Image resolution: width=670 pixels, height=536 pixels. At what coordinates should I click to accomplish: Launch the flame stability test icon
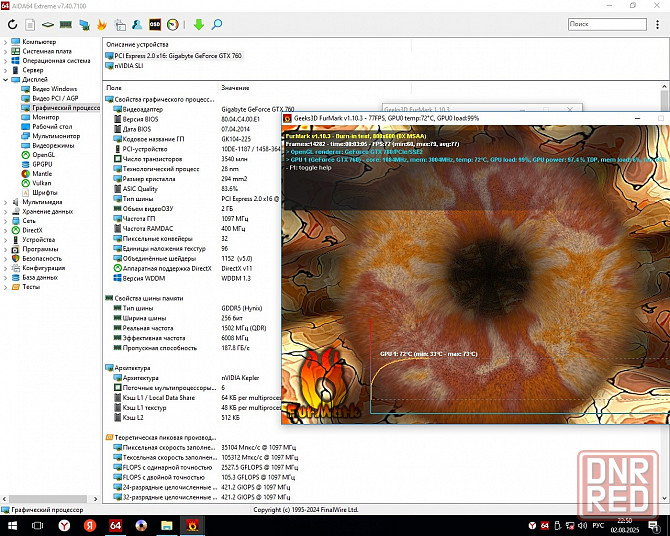coord(102,24)
